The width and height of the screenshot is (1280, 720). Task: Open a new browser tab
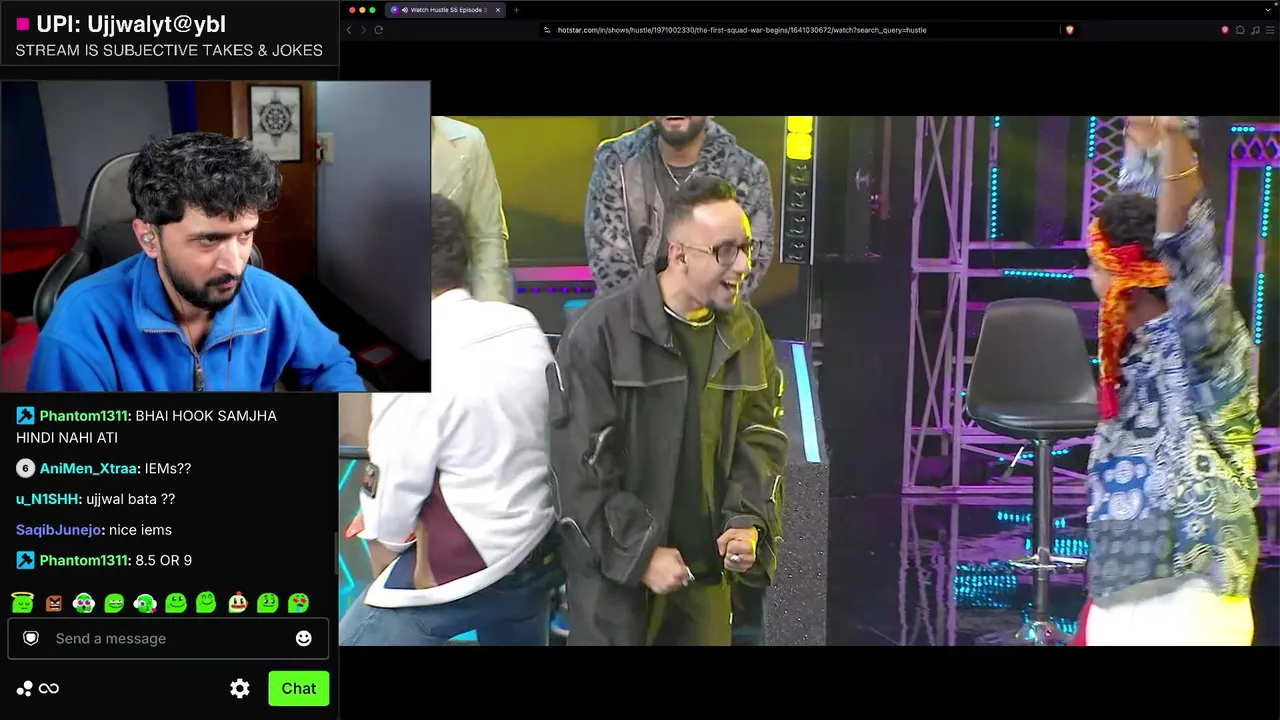pos(516,10)
